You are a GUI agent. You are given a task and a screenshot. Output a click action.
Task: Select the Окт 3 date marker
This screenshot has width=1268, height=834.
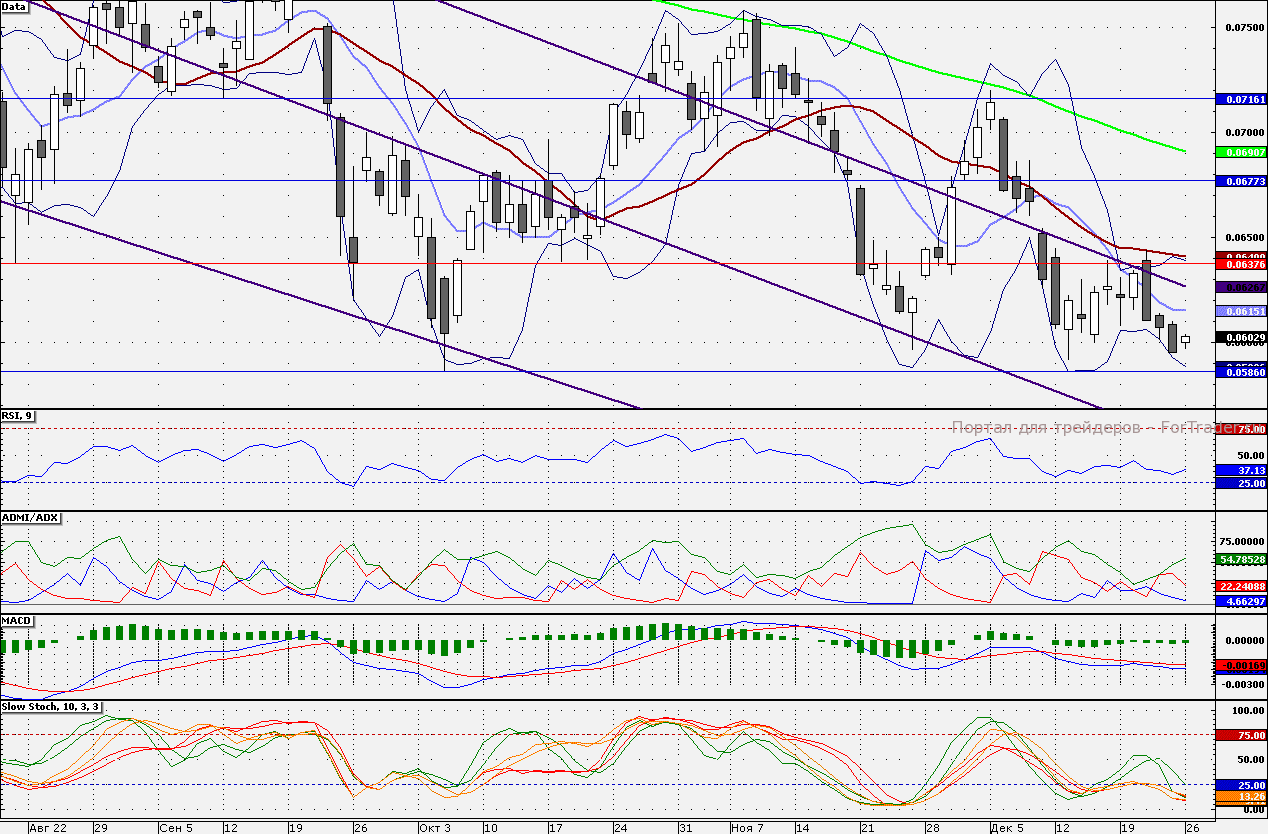tap(435, 827)
